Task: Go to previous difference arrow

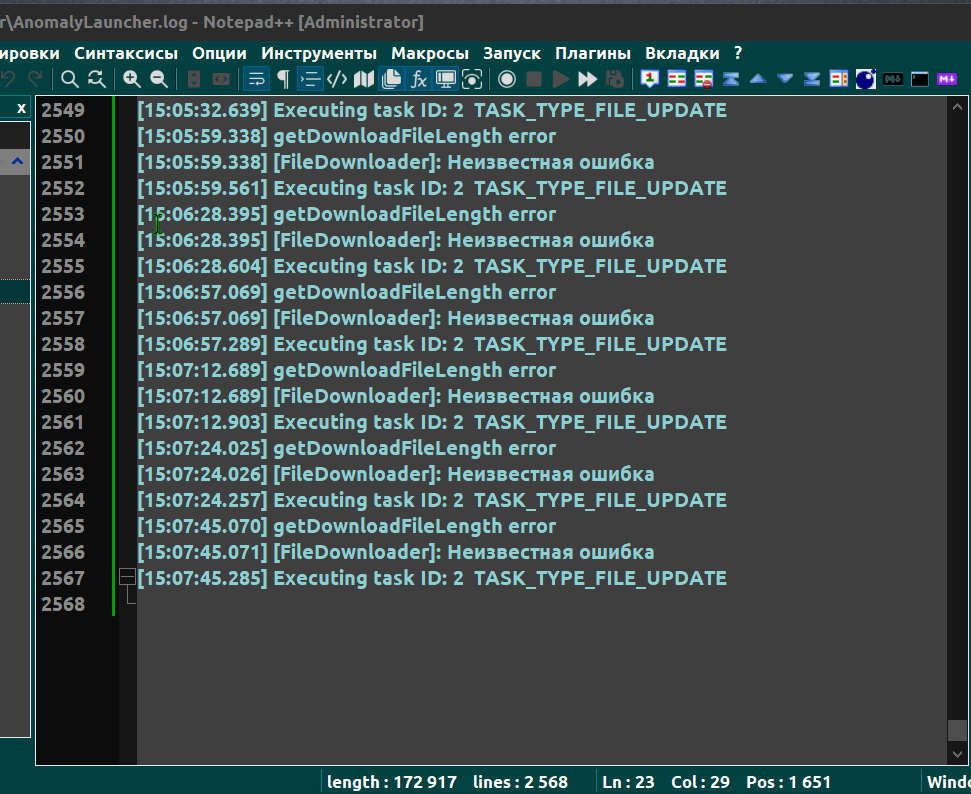Action: pos(758,79)
